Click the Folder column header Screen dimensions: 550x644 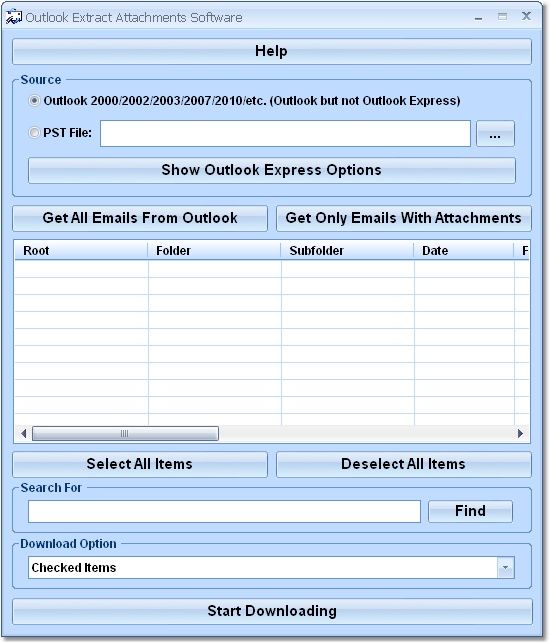pyautogui.click(x=214, y=251)
